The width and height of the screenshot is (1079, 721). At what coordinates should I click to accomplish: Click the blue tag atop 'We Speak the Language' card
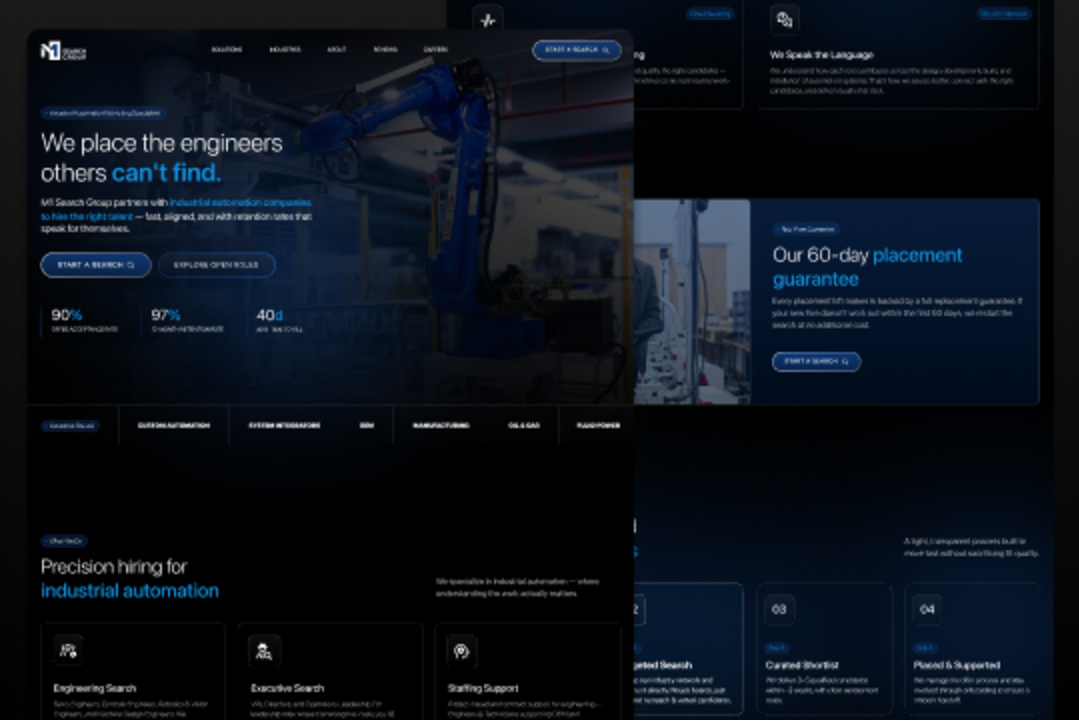click(x=1003, y=14)
